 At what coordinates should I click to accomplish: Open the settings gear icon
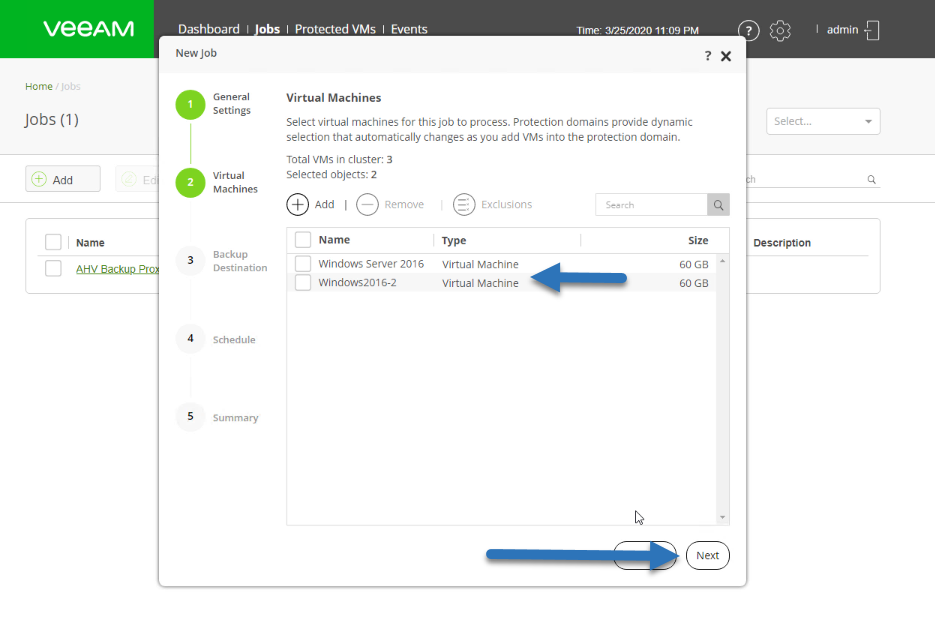[x=780, y=30]
